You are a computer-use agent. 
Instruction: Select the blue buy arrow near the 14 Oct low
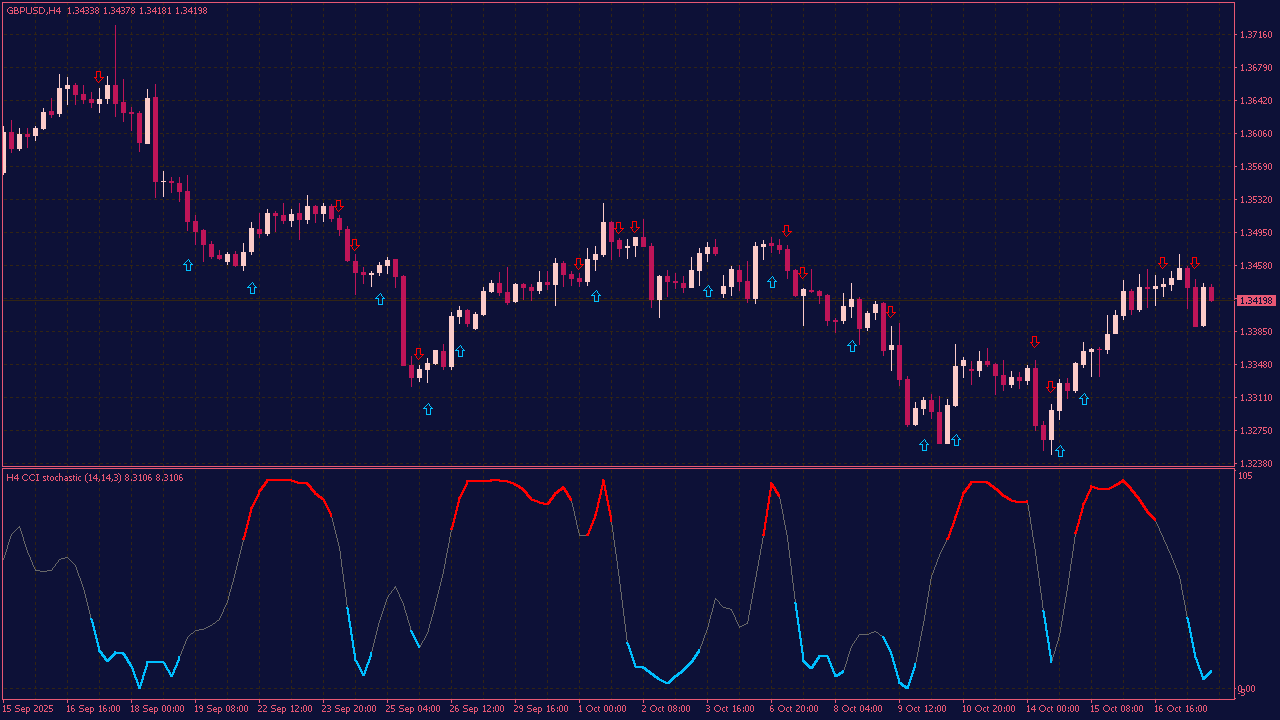pos(1060,452)
